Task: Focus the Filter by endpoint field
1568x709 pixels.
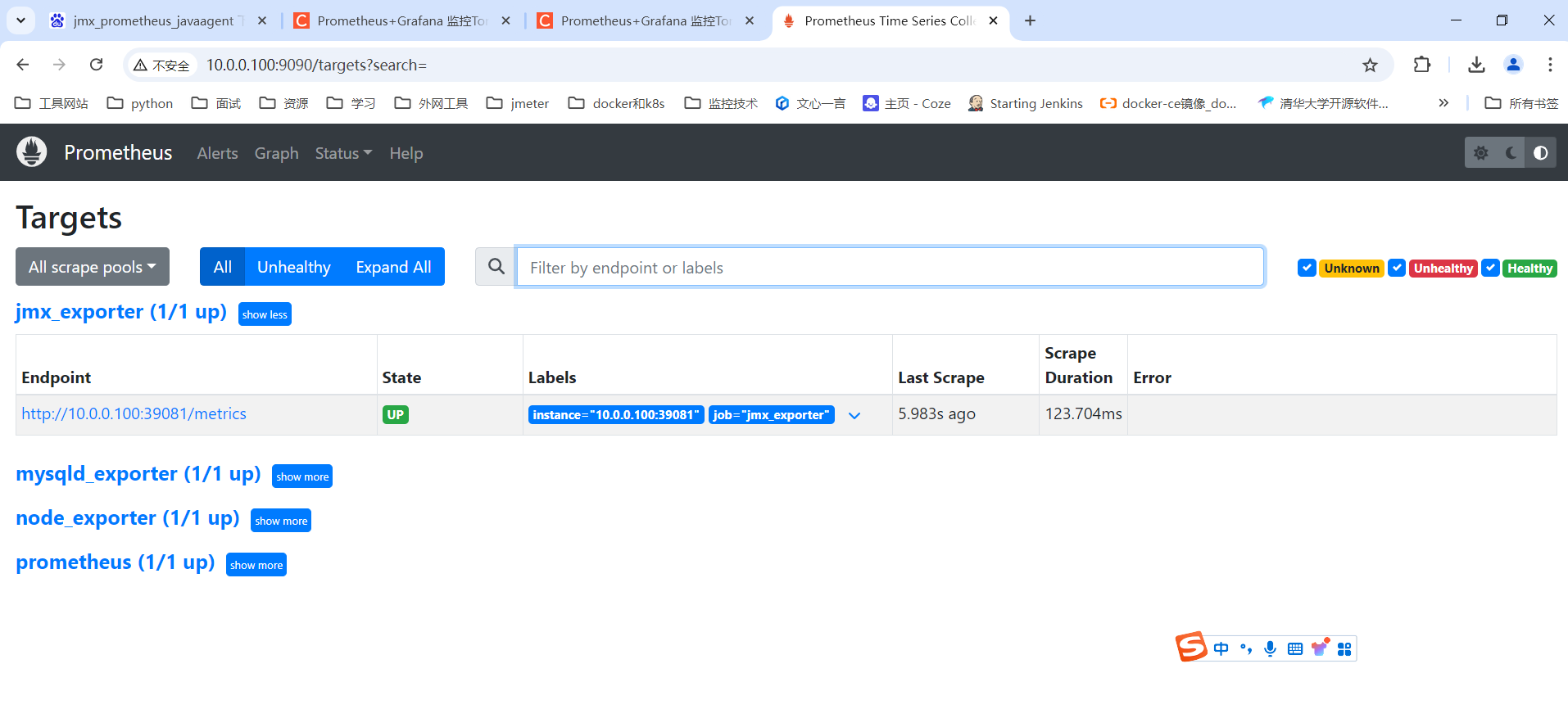Action: click(890, 267)
